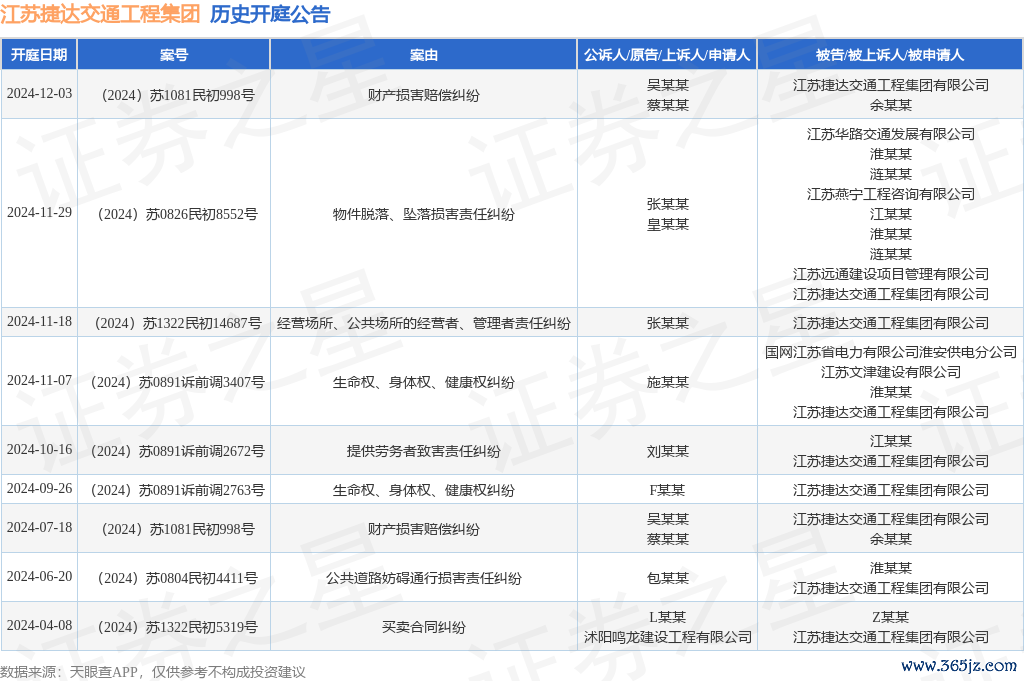Viewport: 1024px width, 681px height.
Task: Click defendant 江苏文津建设有限公司
Action: pos(891,372)
